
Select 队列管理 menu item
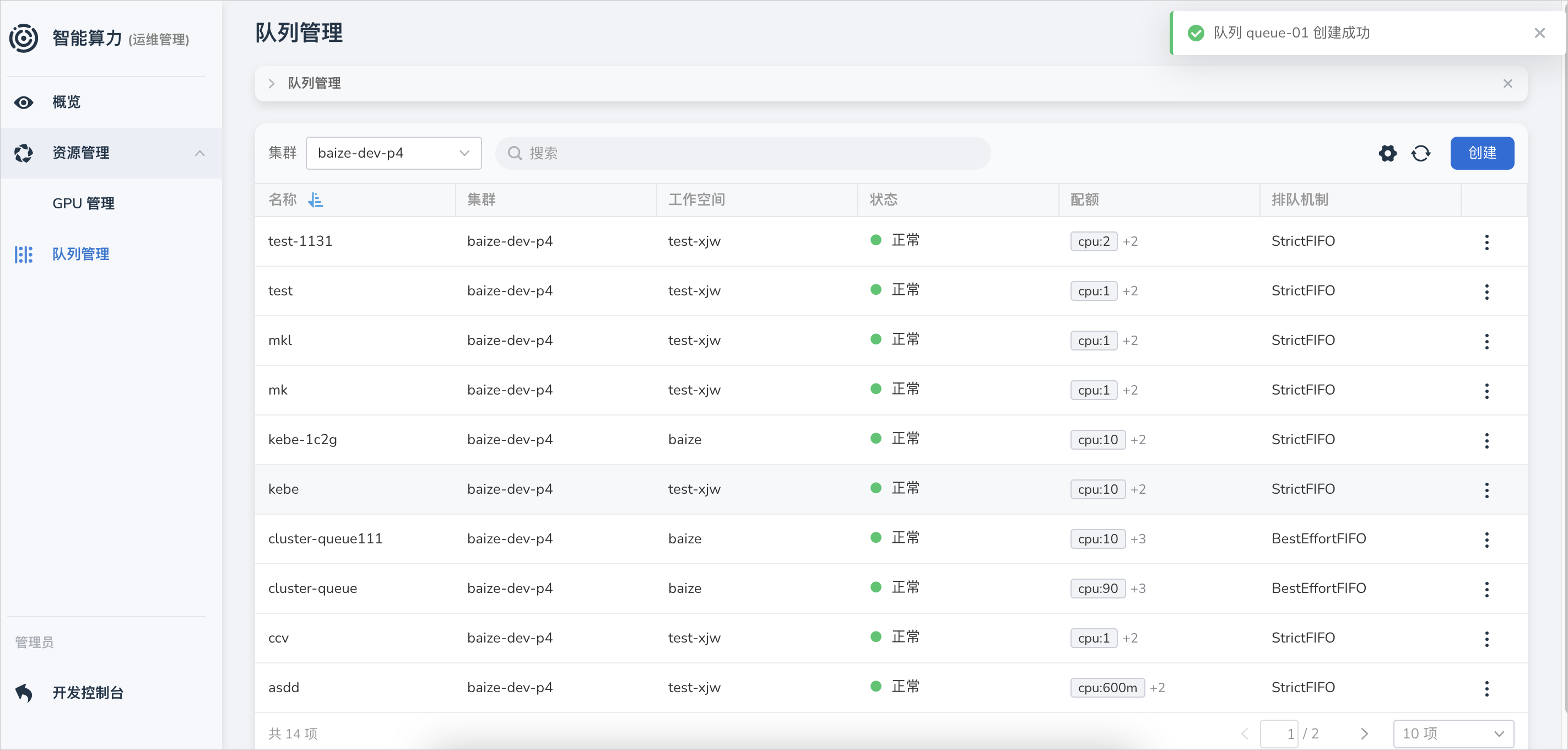pos(81,255)
